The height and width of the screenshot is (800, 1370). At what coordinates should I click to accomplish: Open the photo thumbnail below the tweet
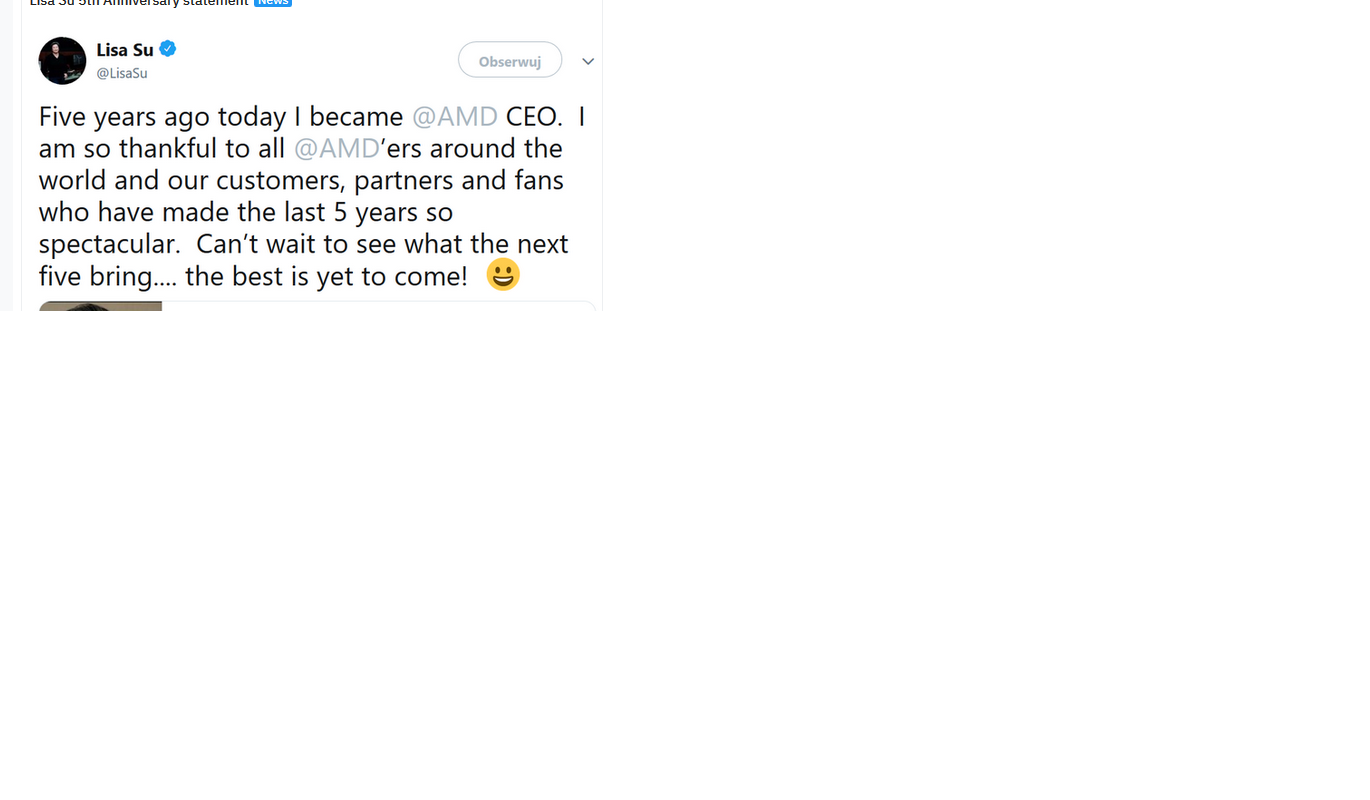point(100,306)
